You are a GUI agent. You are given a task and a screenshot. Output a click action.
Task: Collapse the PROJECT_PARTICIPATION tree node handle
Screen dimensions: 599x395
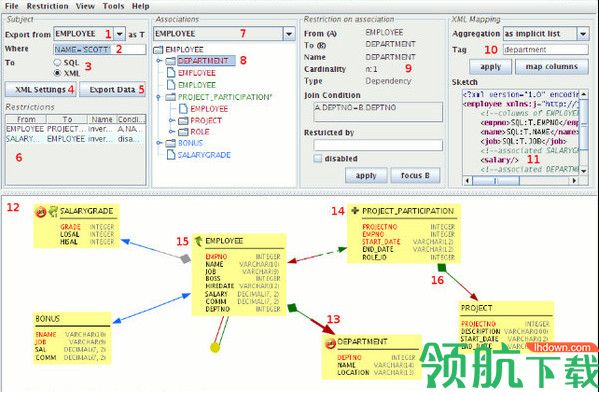click(x=158, y=97)
